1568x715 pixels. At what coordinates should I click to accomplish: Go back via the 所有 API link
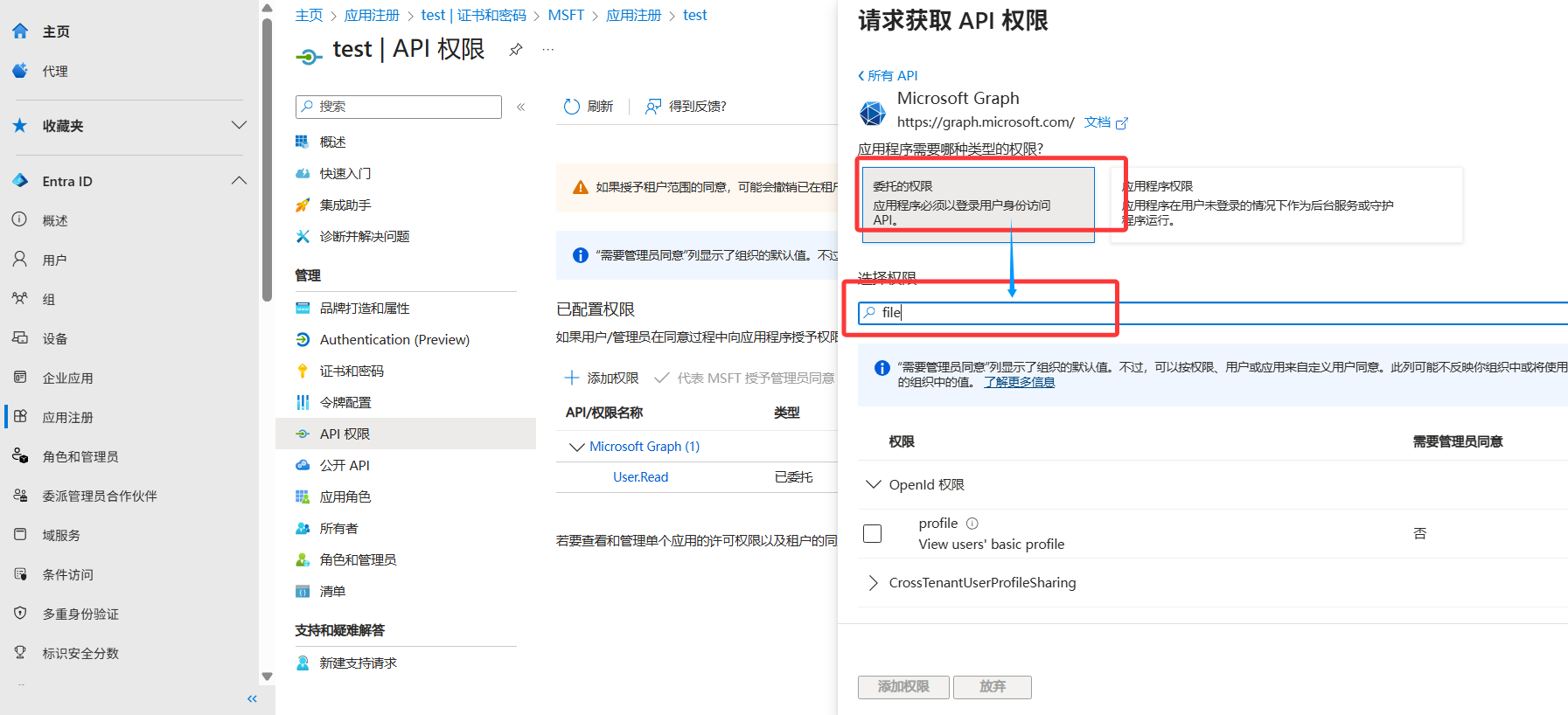(x=889, y=76)
